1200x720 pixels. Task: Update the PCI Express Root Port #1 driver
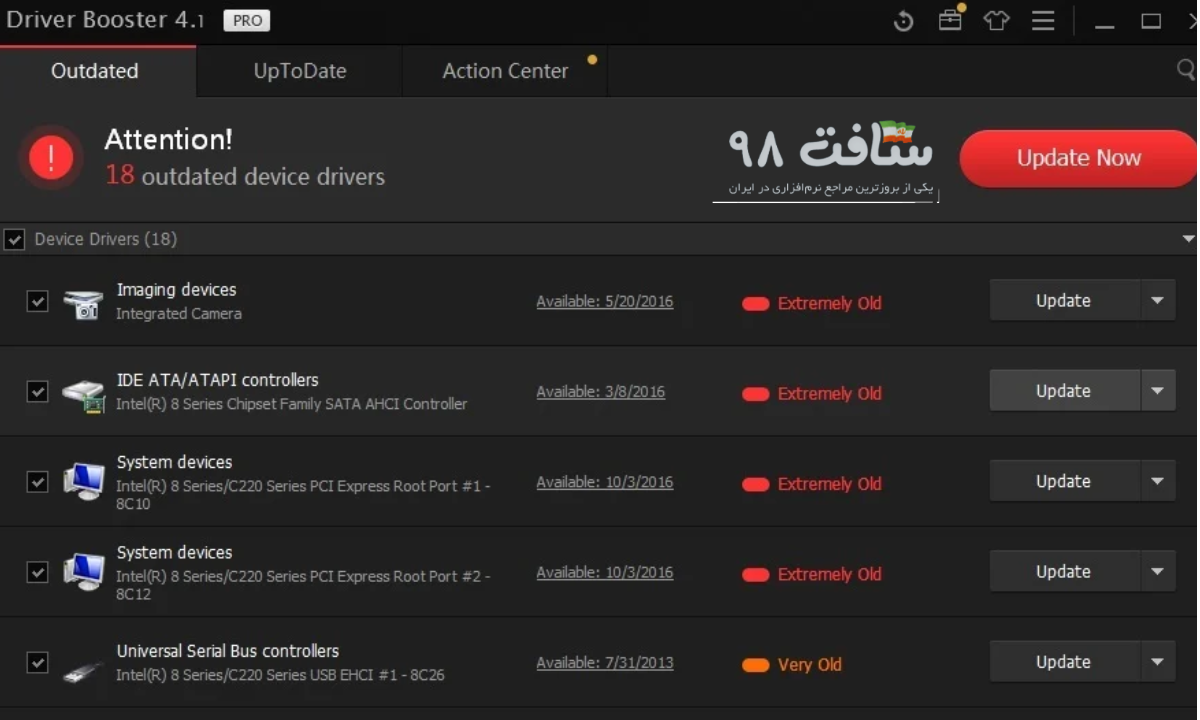point(1064,481)
